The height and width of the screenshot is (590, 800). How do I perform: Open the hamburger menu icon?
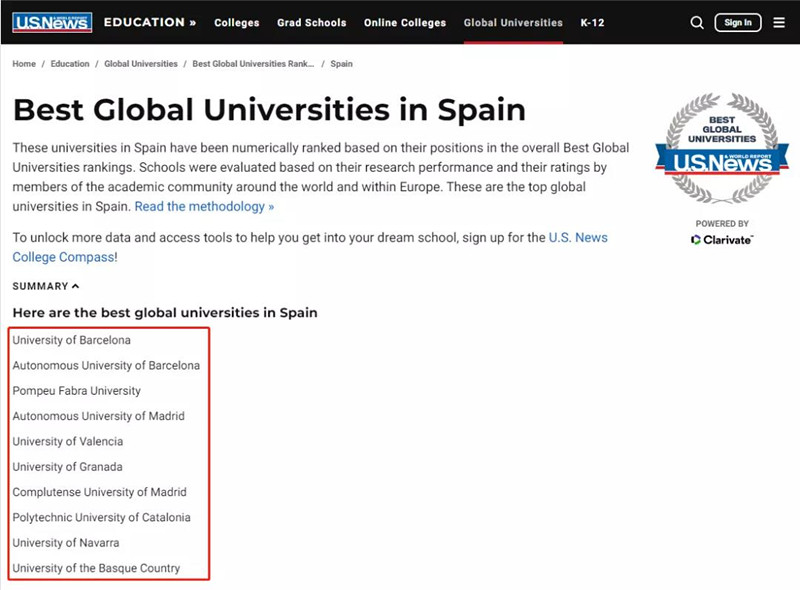(x=779, y=22)
